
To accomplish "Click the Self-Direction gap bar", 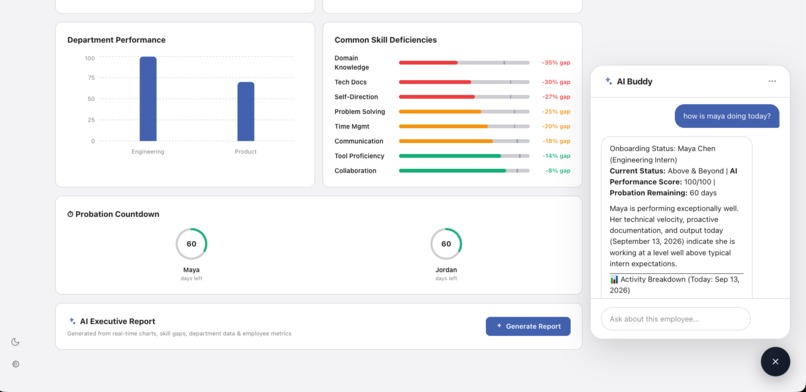I will [464, 97].
